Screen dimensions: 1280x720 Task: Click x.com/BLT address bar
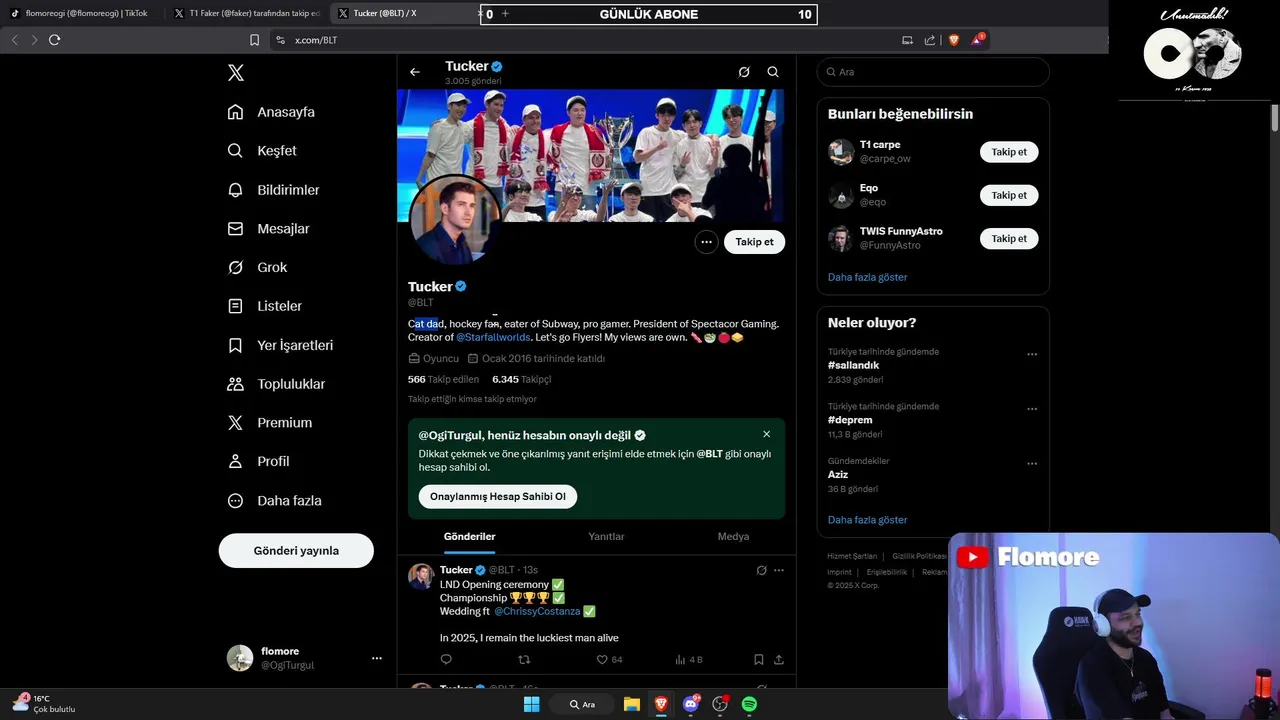pos(580,40)
